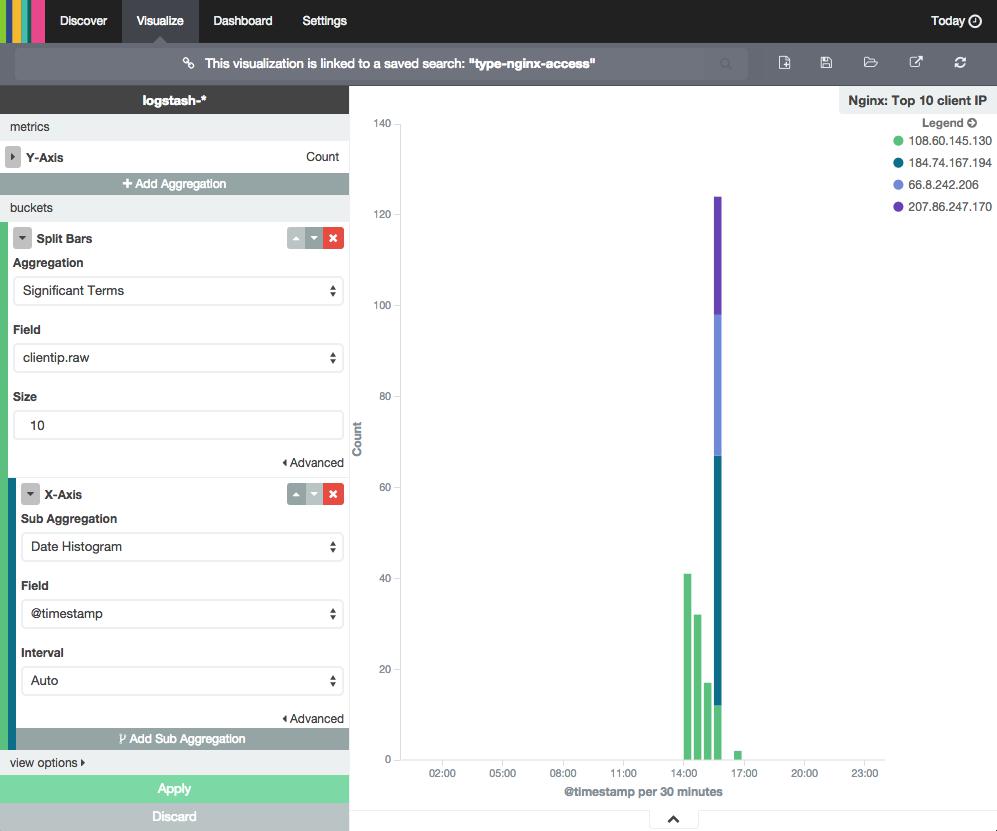Apply the visualization changes

(x=174, y=788)
